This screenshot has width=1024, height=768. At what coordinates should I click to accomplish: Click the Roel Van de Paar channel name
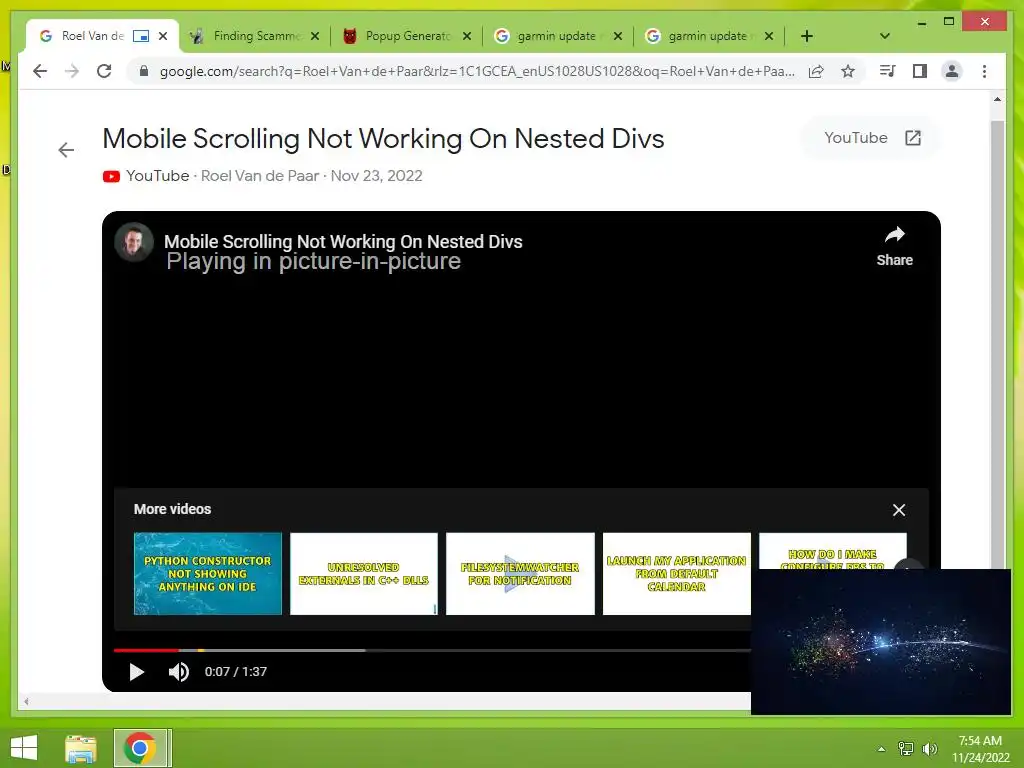[260, 176]
